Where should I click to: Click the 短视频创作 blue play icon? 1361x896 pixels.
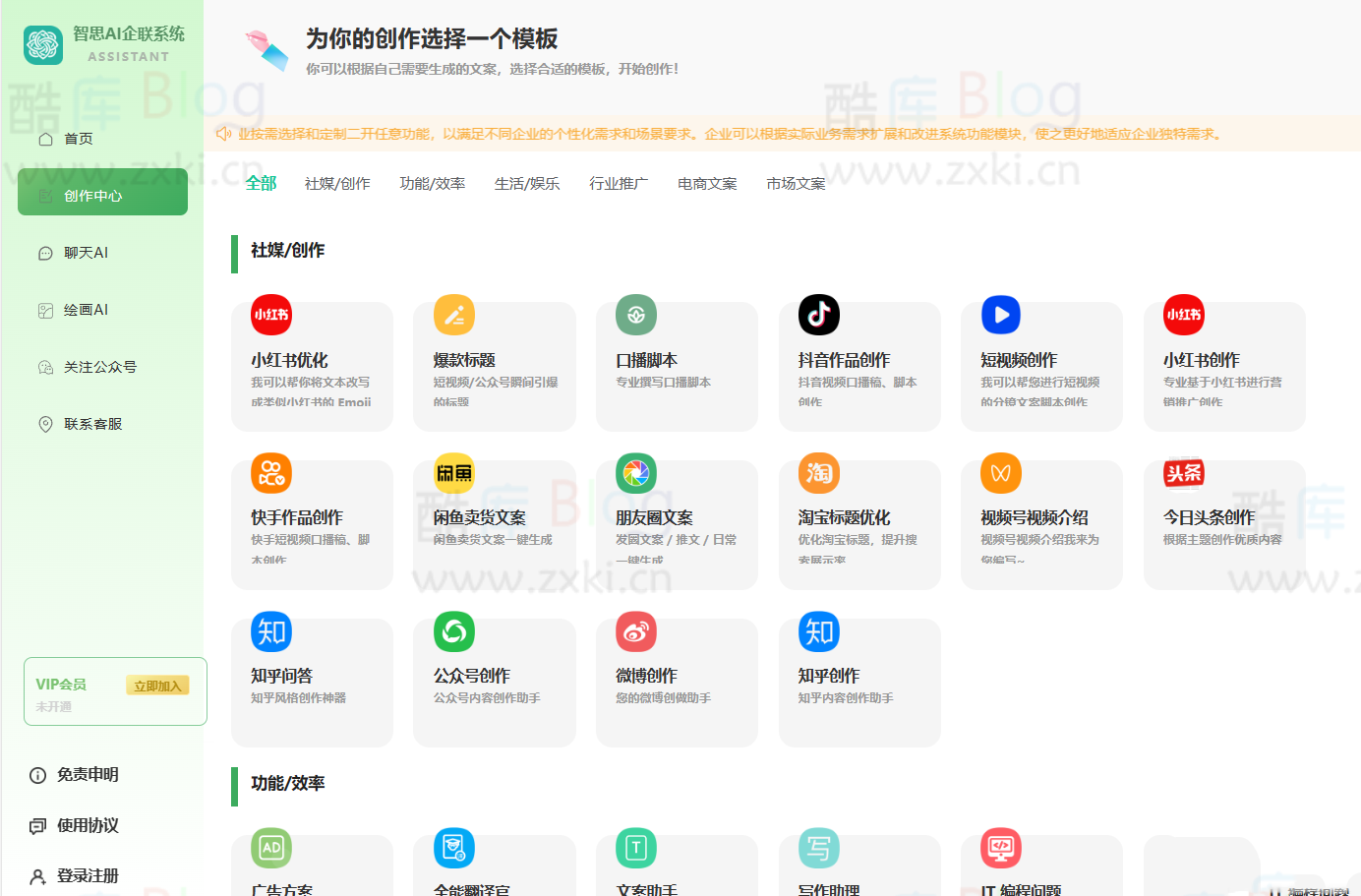(x=1001, y=315)
